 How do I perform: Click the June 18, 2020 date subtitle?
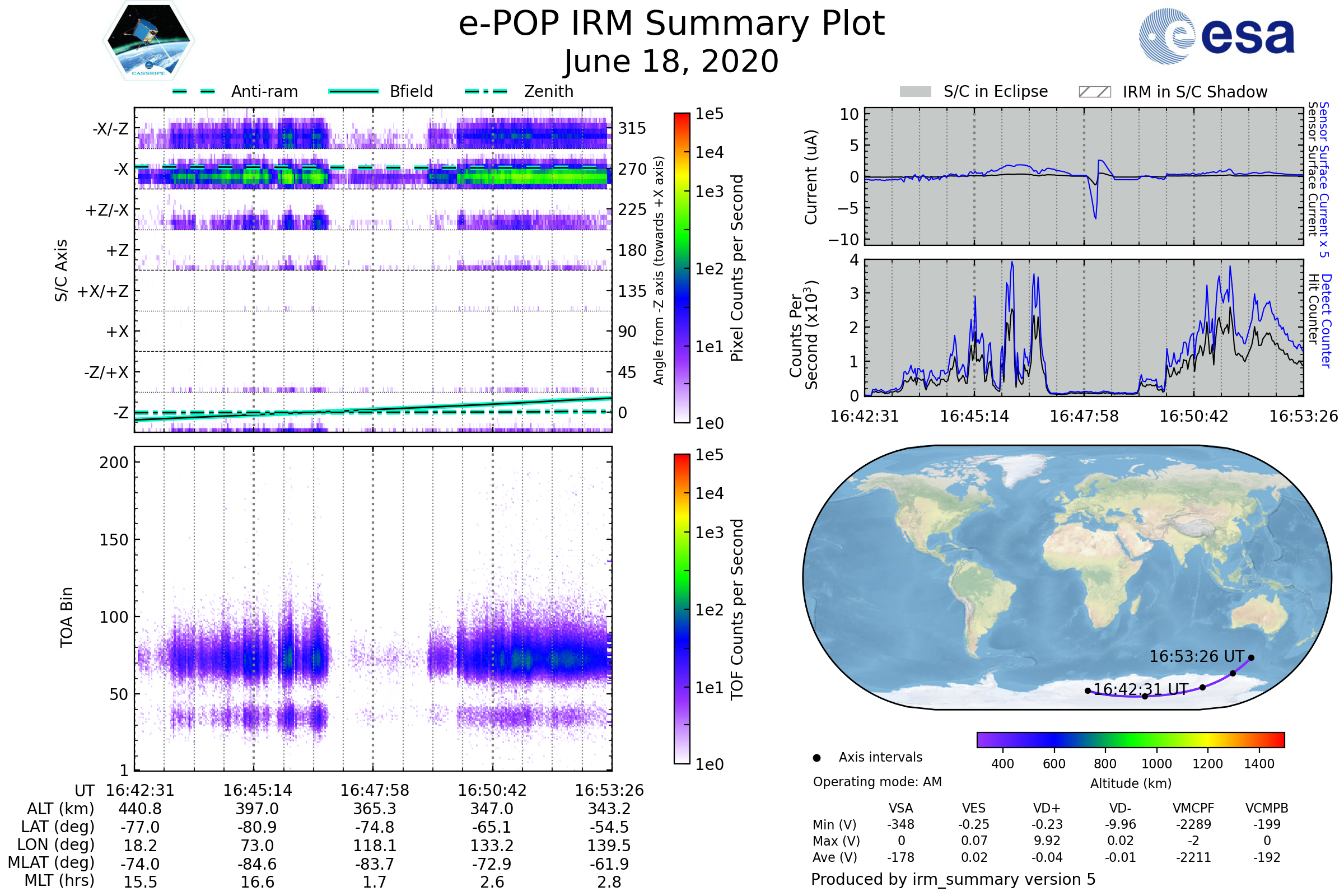[671, 62]
